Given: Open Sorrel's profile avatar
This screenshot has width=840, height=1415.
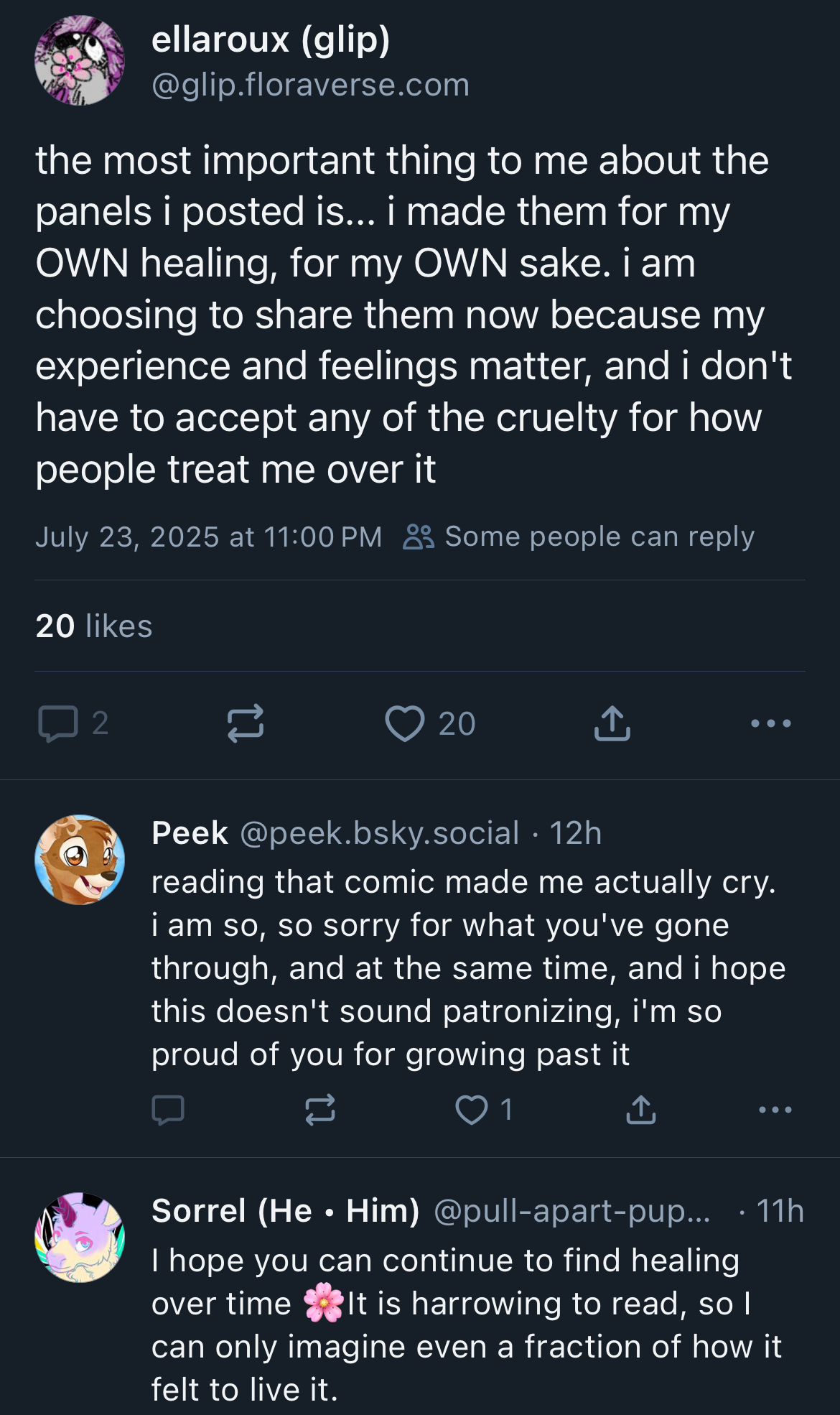Looking at the screenshot, I should (x=80, y=1238).
